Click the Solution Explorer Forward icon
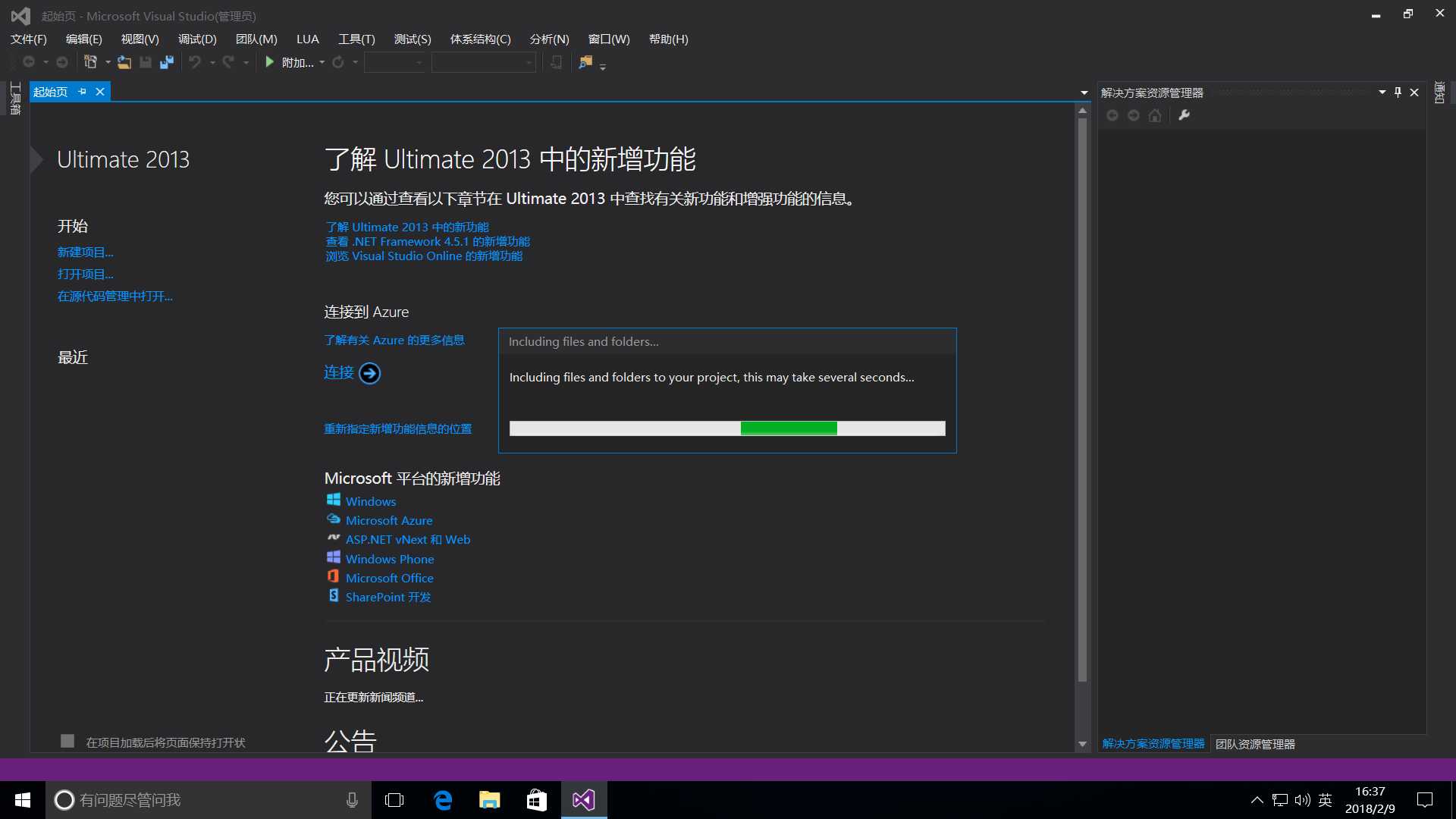The width and height of the screenshot is (1456, 819). click(1134, 115)
